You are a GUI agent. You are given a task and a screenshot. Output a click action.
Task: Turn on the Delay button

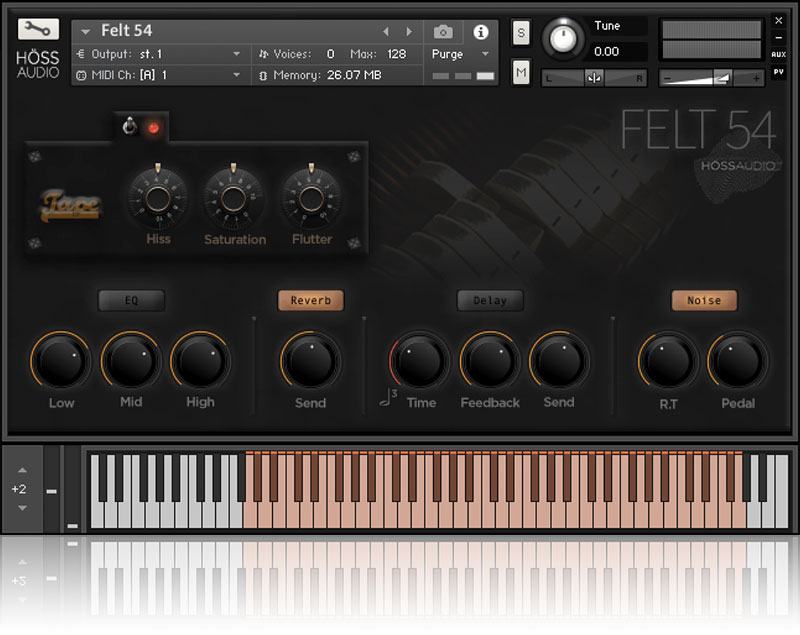click(x=490, y=300)
